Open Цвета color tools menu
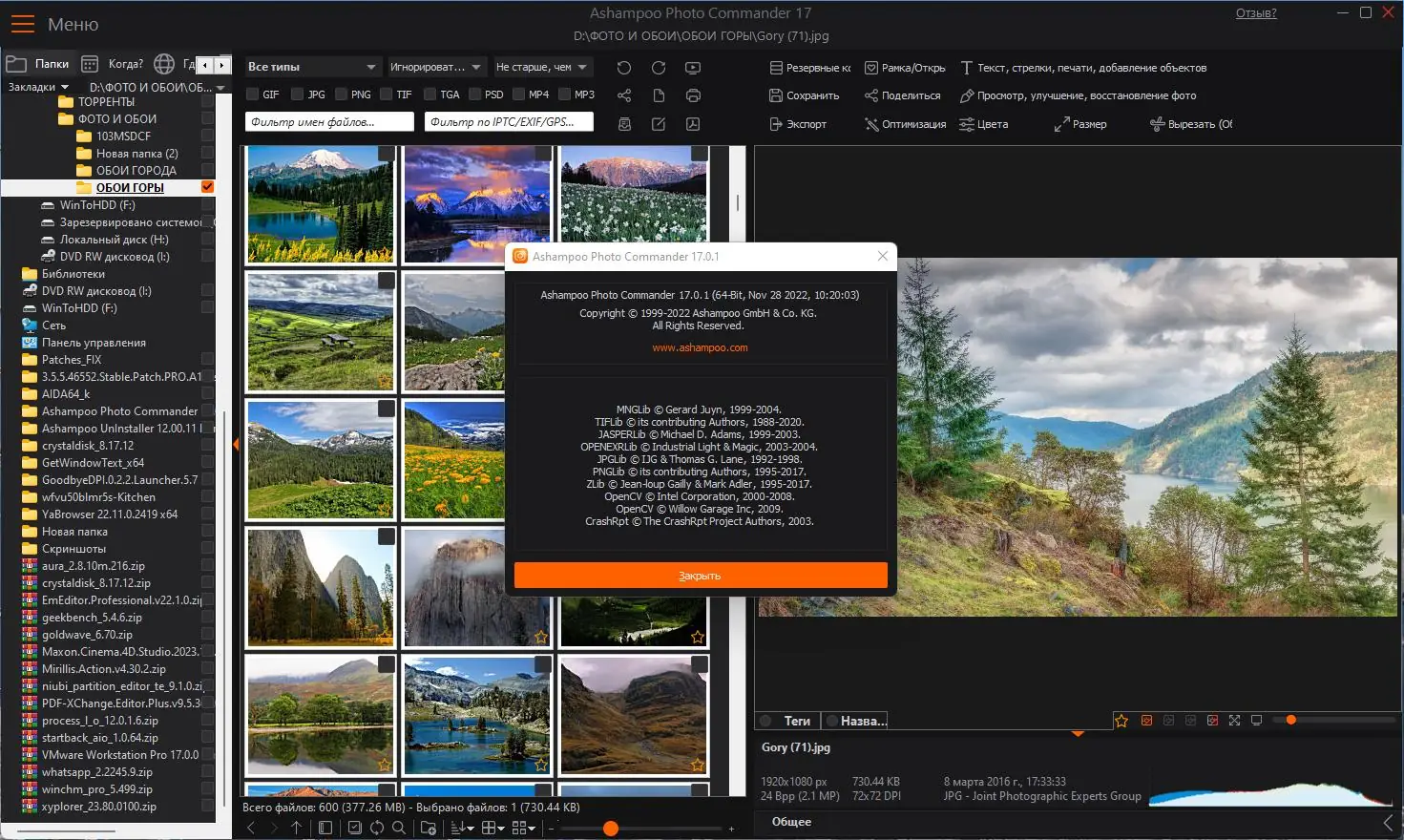This screenshot has width=1404, height=840. tap(984, 124)
